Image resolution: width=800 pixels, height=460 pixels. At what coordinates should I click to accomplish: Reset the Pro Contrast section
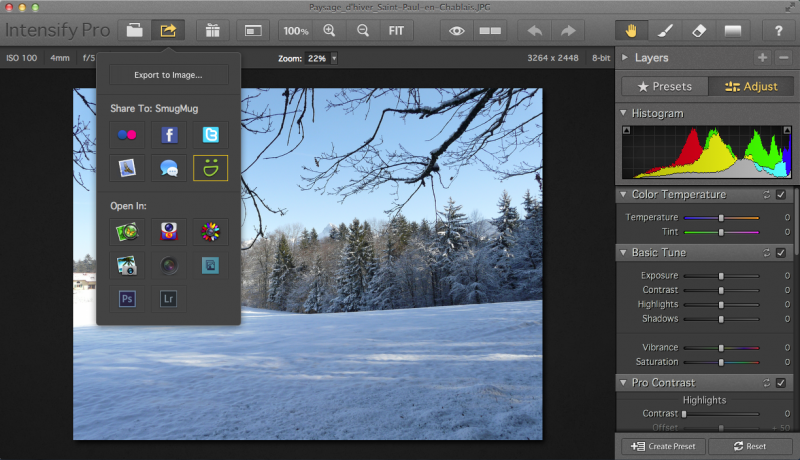tap(766, 382)
